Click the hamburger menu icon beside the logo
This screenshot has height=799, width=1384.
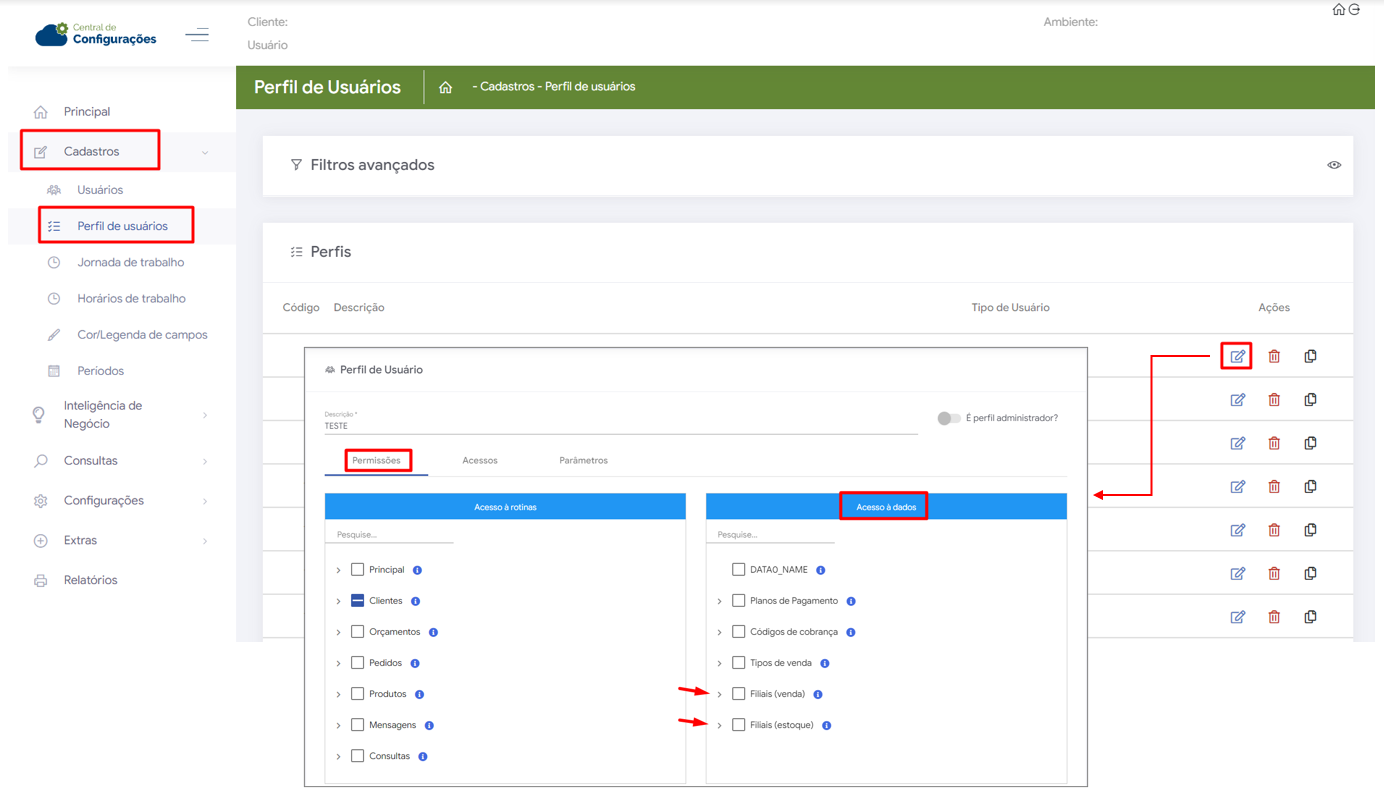(x=197, y=35)
